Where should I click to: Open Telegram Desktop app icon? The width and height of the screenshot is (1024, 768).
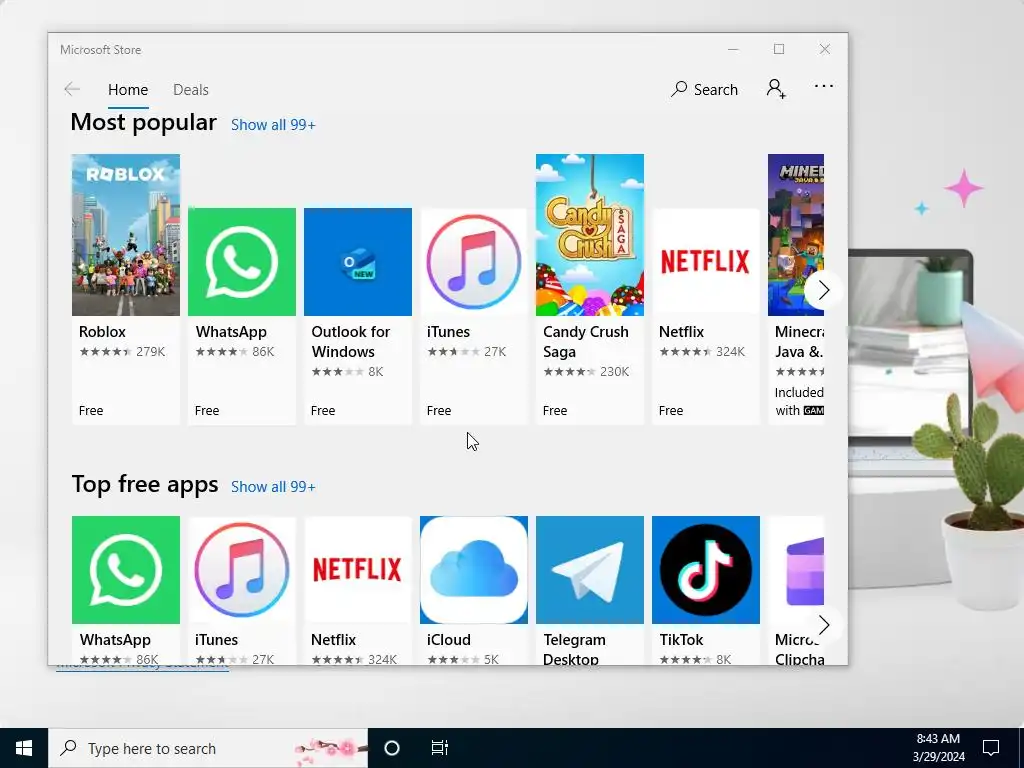click(x=590, y=570)
